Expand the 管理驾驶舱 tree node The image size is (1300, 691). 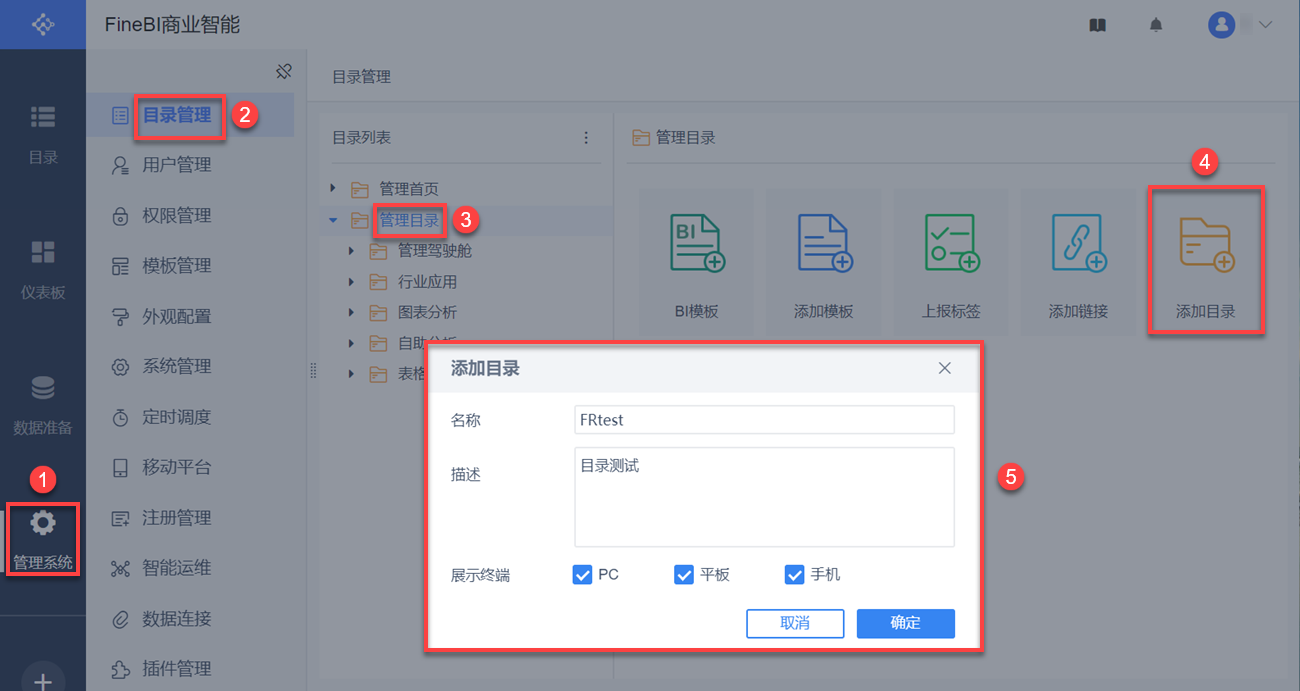(x=351, y=250)
